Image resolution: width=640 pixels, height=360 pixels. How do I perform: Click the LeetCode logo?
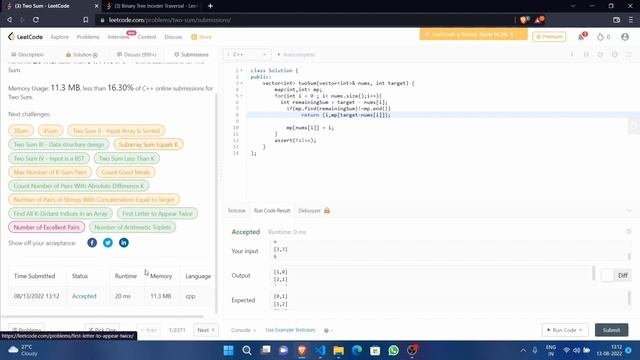[25, 37]
